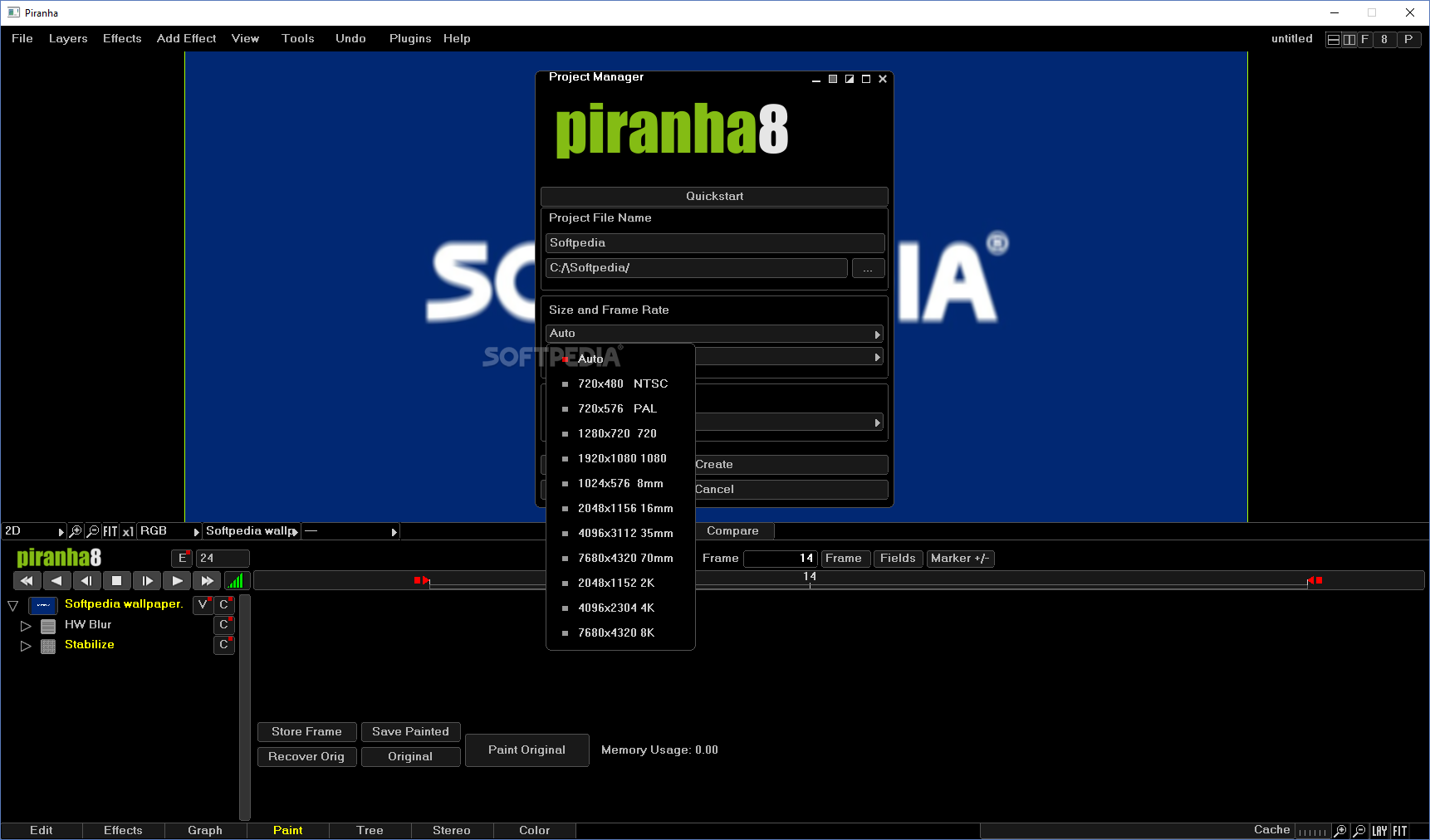This screenshot has width=1430, height=840.
Task: Zoom in using the viewer magnifier plus icon
Action: tap(76, 531)
